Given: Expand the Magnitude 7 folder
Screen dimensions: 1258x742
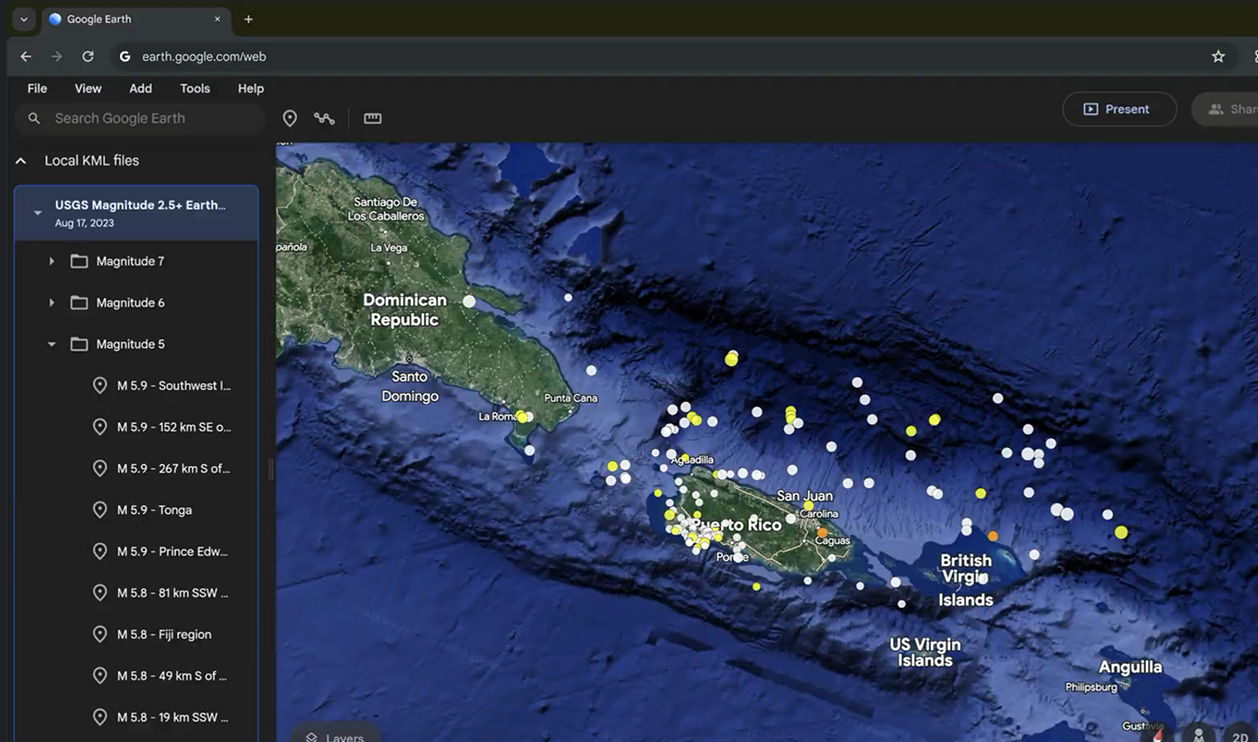Looking at the screenshot, I should click(51, 261).
